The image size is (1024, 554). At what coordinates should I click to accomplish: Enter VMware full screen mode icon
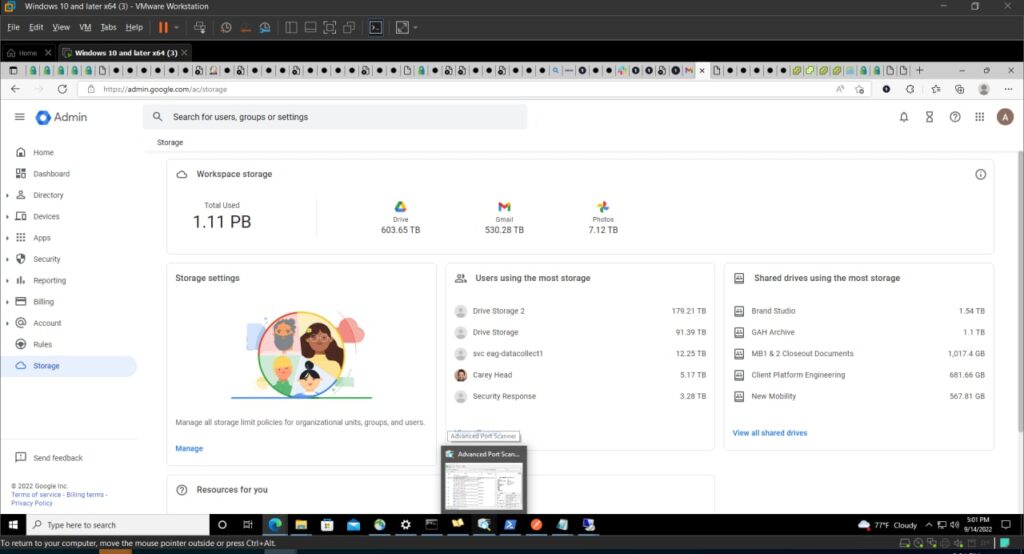402,27
